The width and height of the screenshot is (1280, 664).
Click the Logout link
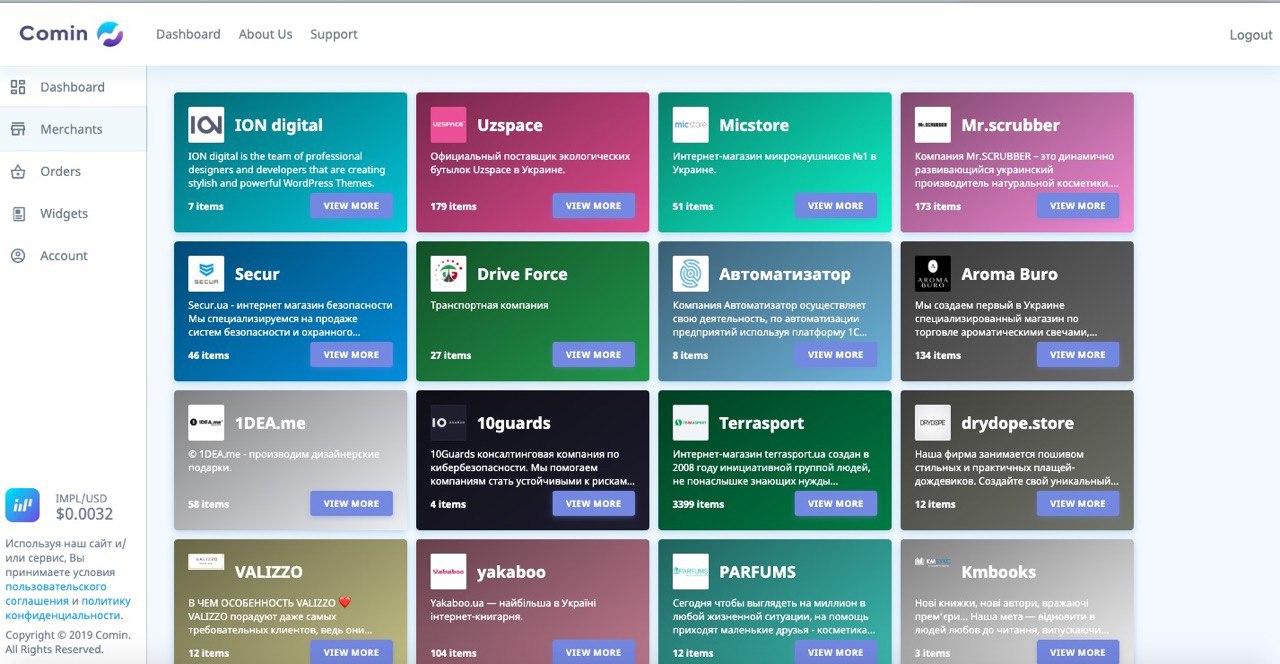pyautogui.click(x=1251, y=35)
